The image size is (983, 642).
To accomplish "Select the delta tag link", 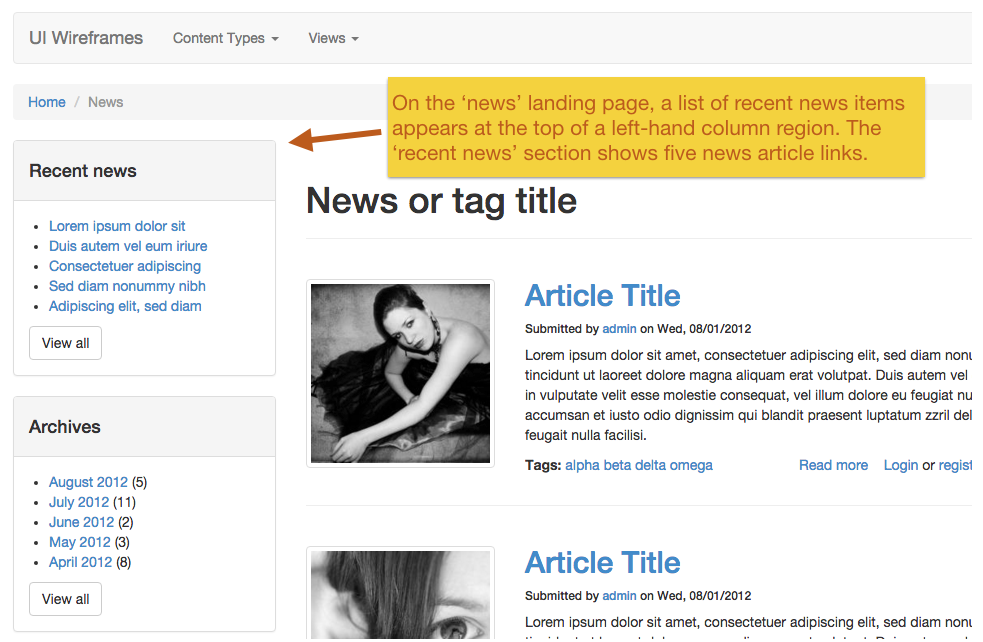I will click(x=650, y=465).
